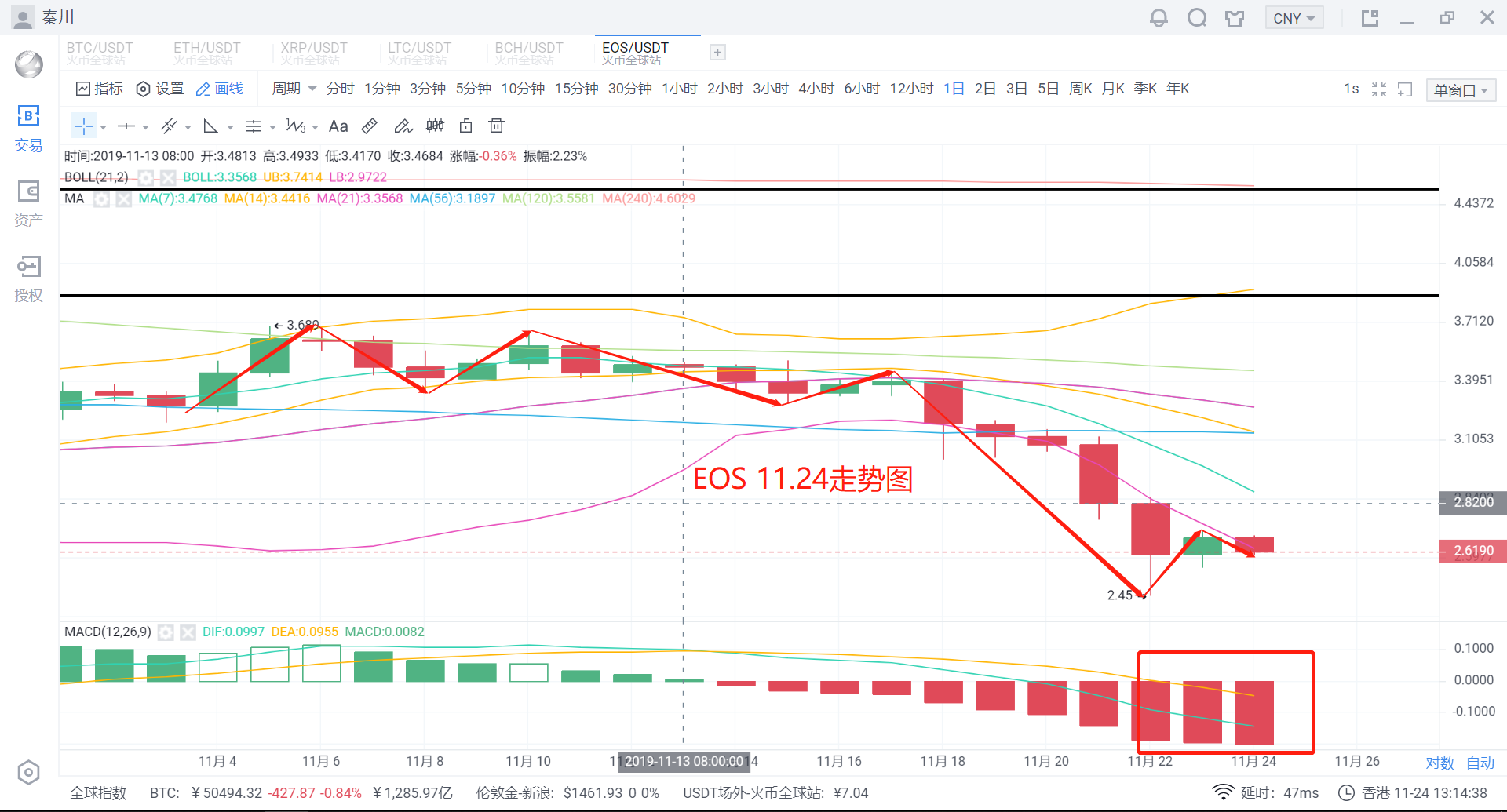Viewport: 1507px width, 812px height.
Task: Expand Fibonacci tool dropdown arrow
Action: point(272,127)
